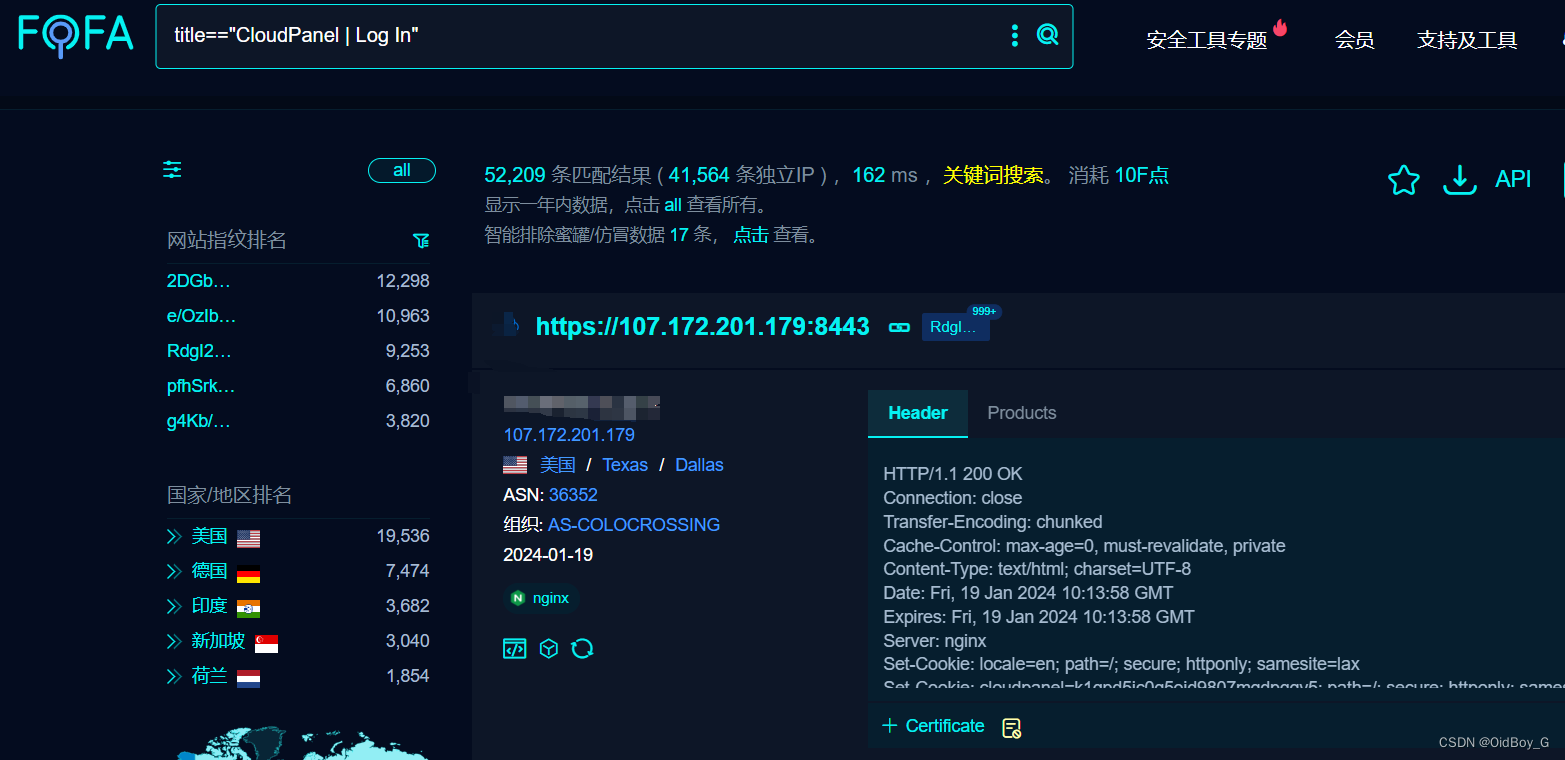Click the certificate document icon
The width and height of the screenshot is (1565, 760).
click(1011, 728)
